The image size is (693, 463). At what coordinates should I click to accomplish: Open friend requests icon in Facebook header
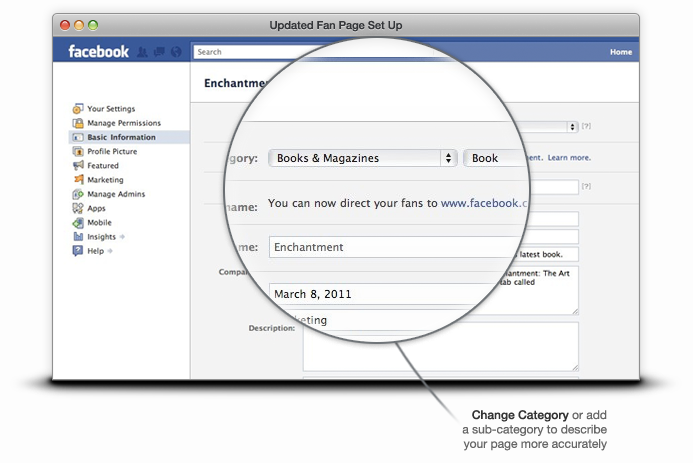(x=142, y=52)
